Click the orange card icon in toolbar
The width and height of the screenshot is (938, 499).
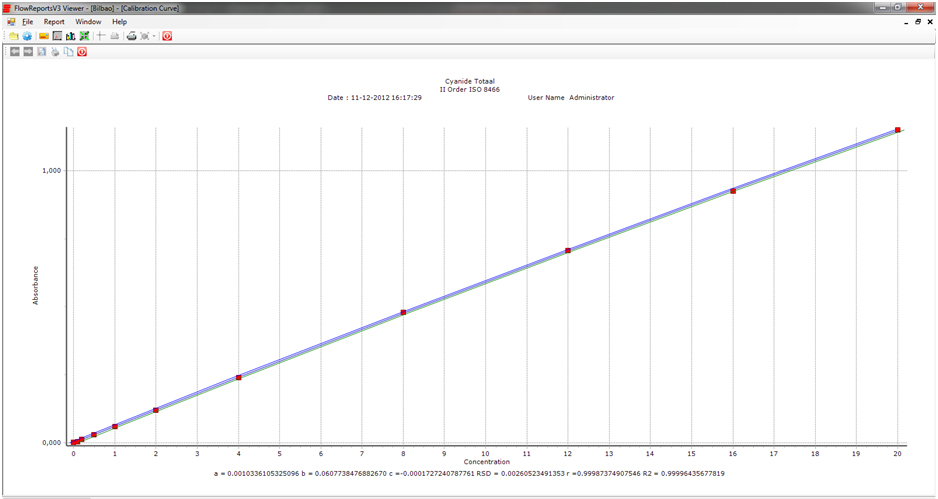[x=44, y=36]
